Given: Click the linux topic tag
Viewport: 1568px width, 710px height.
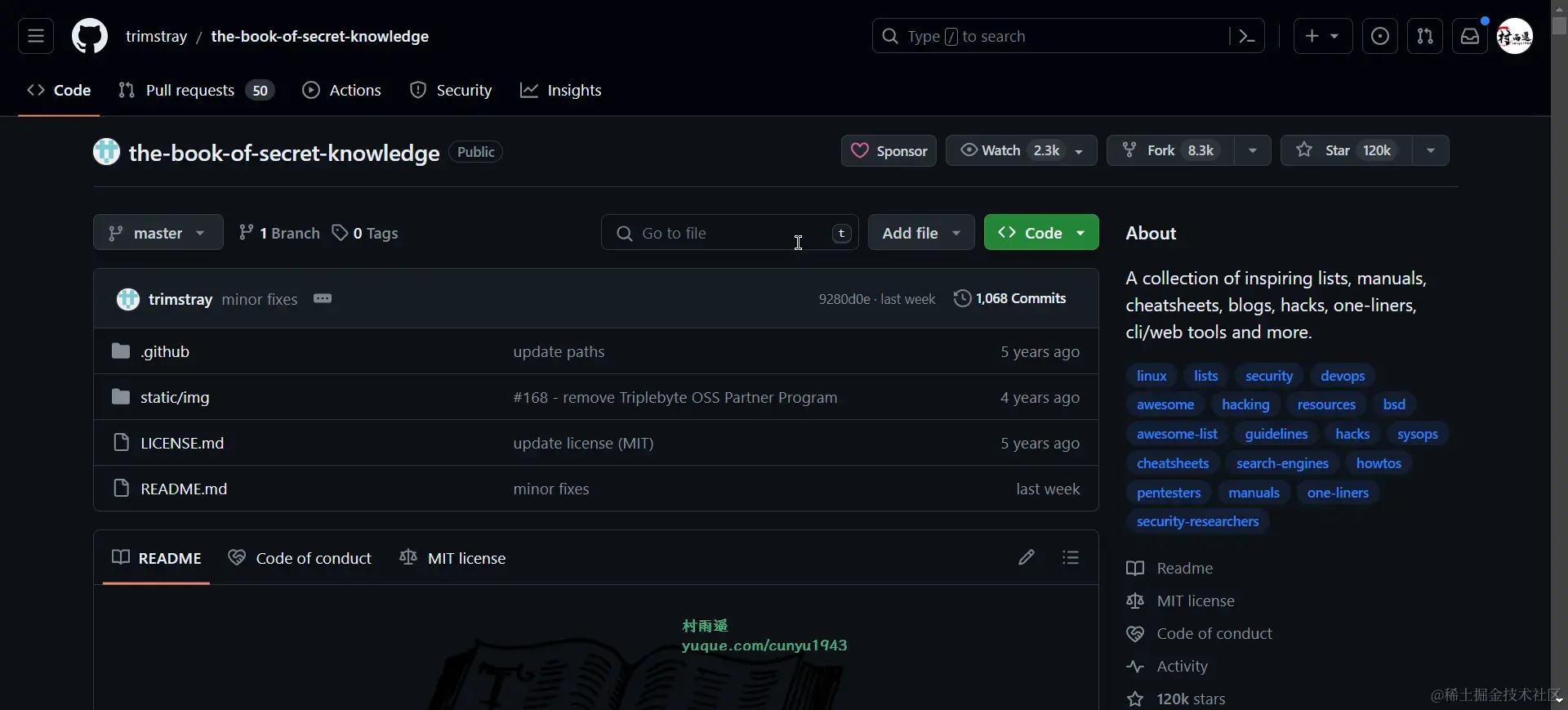Looking at the screenshot, I should coord(1151,376).
